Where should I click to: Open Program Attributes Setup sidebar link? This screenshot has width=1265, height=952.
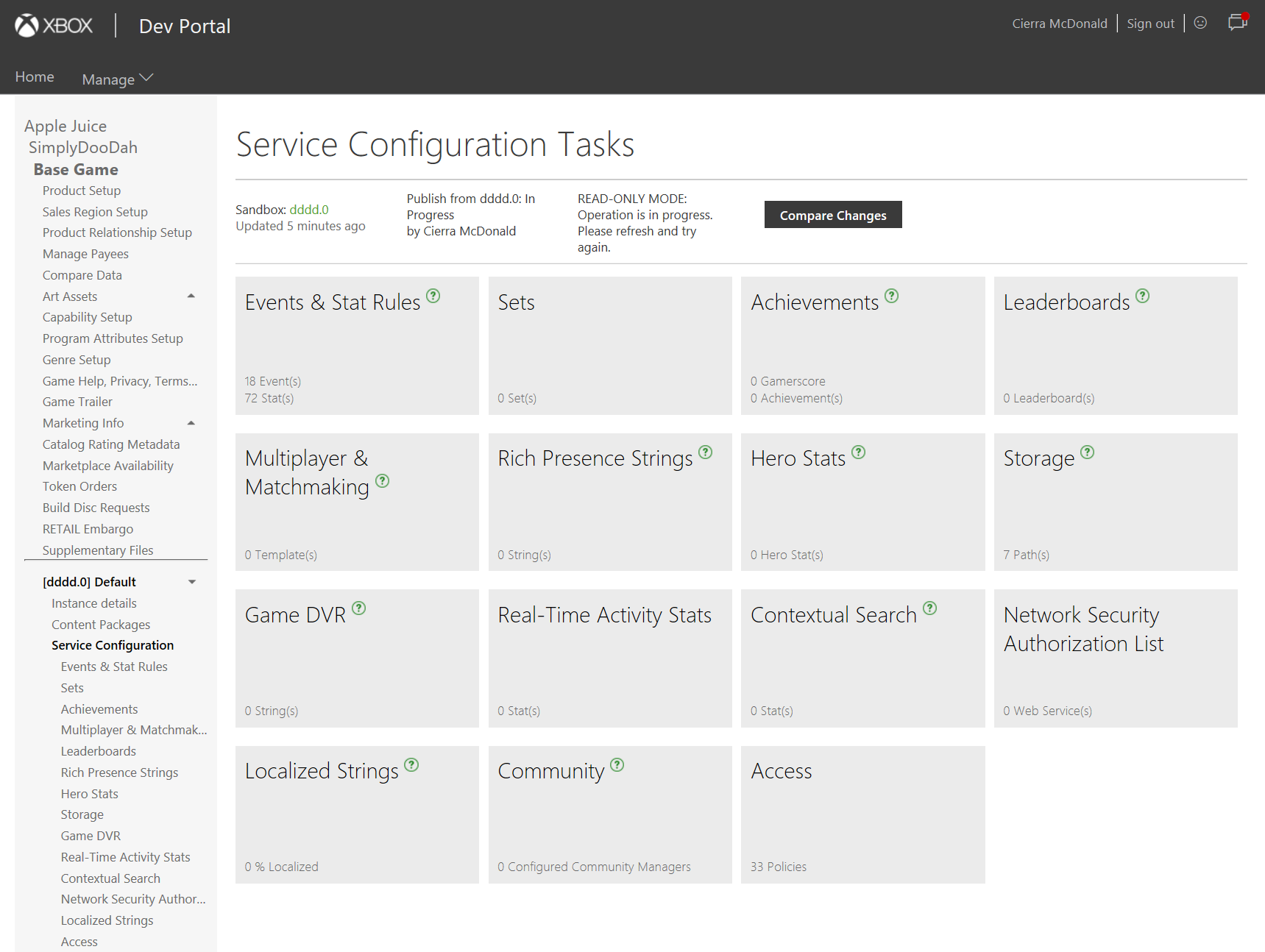click(113, 338)
